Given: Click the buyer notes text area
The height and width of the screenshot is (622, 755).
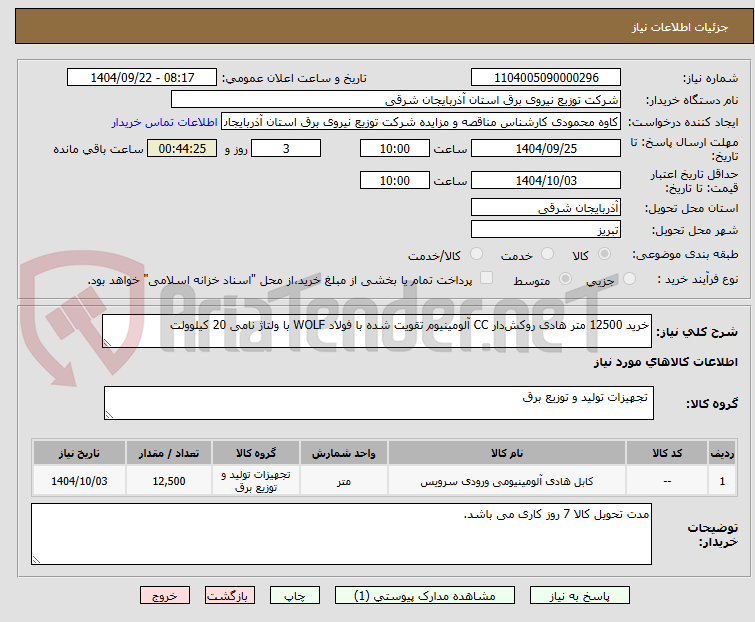Looking at the screenshot, I should coord(341,534).
